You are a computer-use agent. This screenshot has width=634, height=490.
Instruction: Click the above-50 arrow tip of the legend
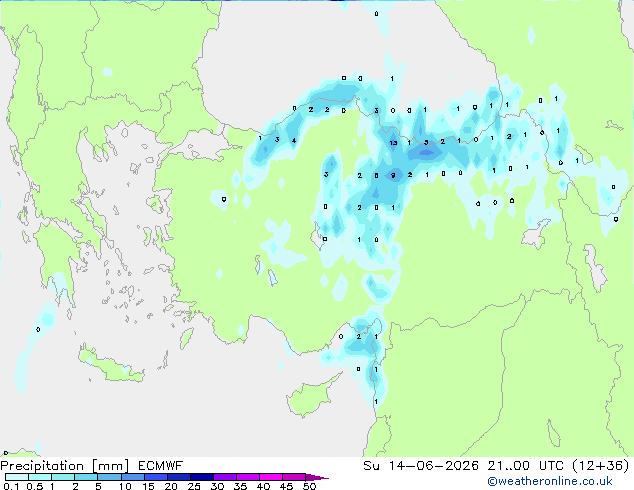pos(317,477)
